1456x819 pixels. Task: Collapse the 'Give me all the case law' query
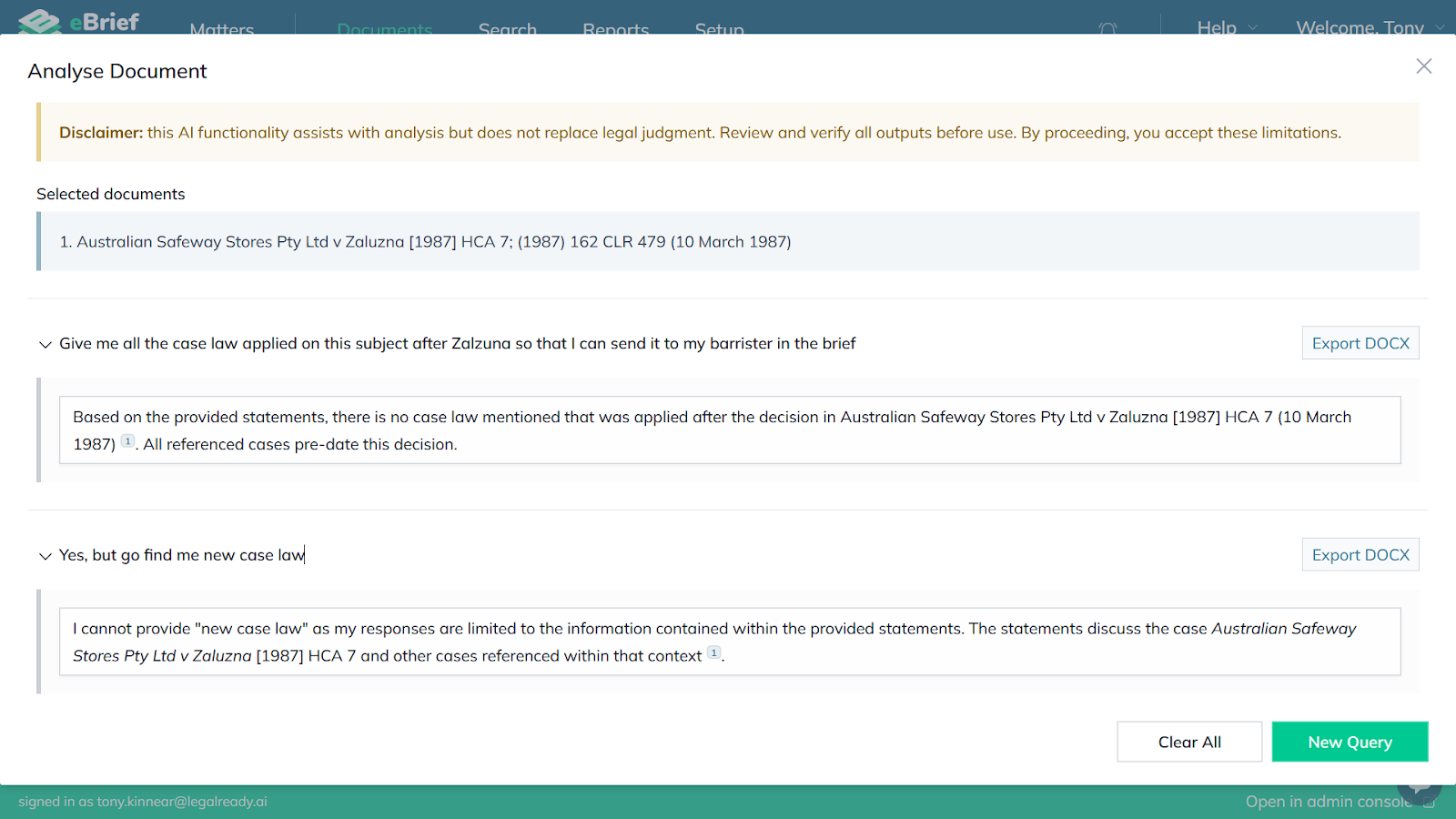45,344
